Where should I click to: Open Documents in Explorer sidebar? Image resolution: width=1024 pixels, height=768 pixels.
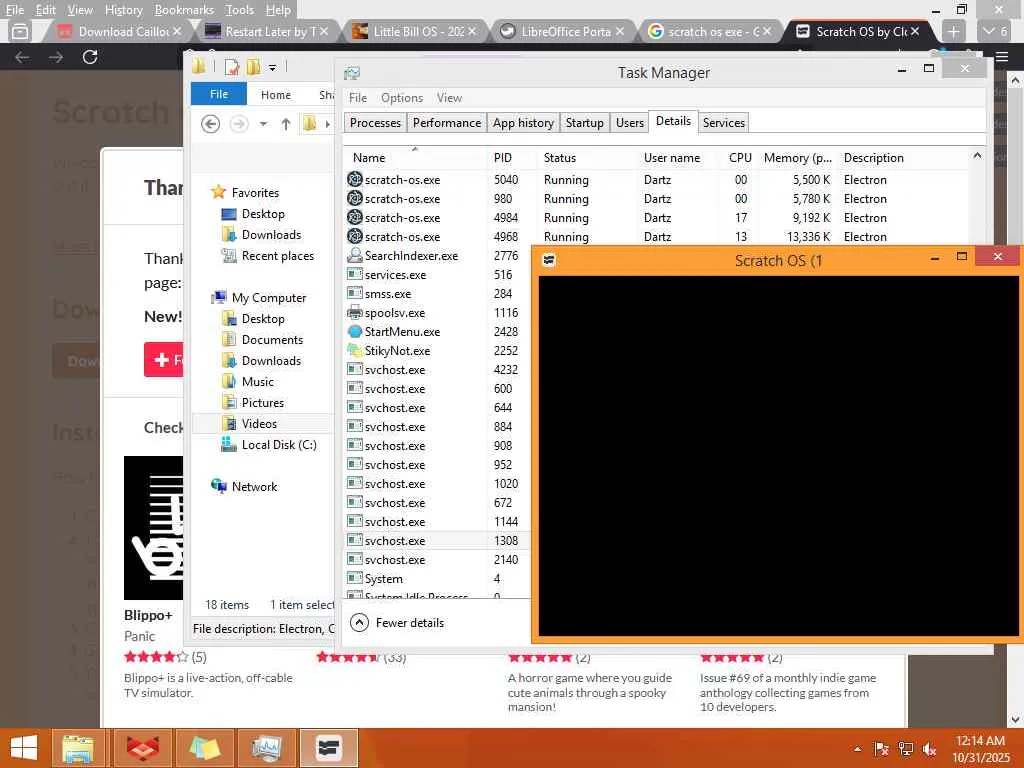click(263, 340)
